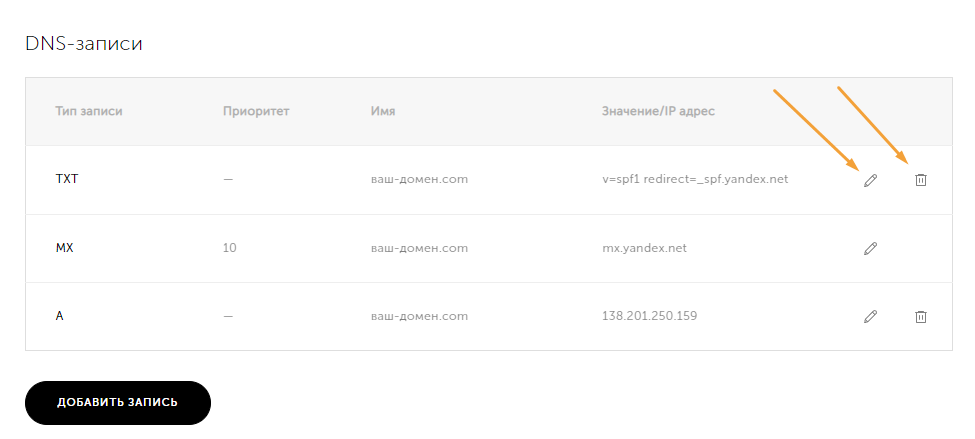Click the Имя column header
Viewport: 975px width, 439px height.
tap(383, 111)
